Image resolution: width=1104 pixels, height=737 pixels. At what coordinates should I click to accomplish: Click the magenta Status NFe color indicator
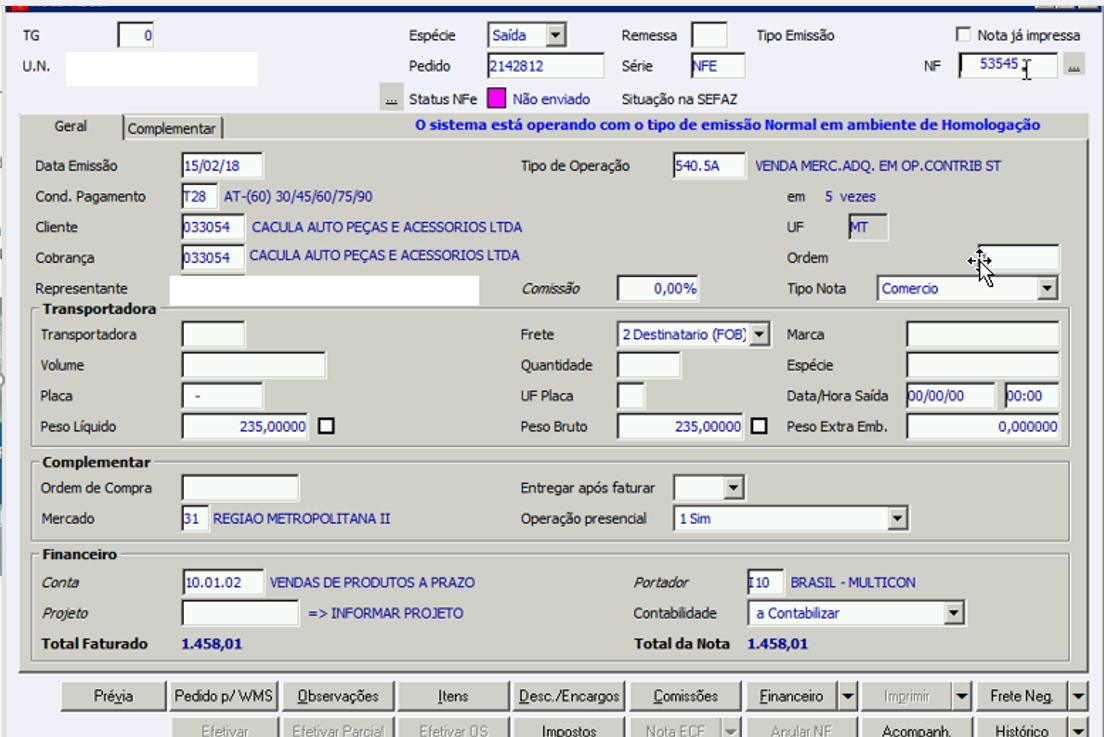coord(496,99)
